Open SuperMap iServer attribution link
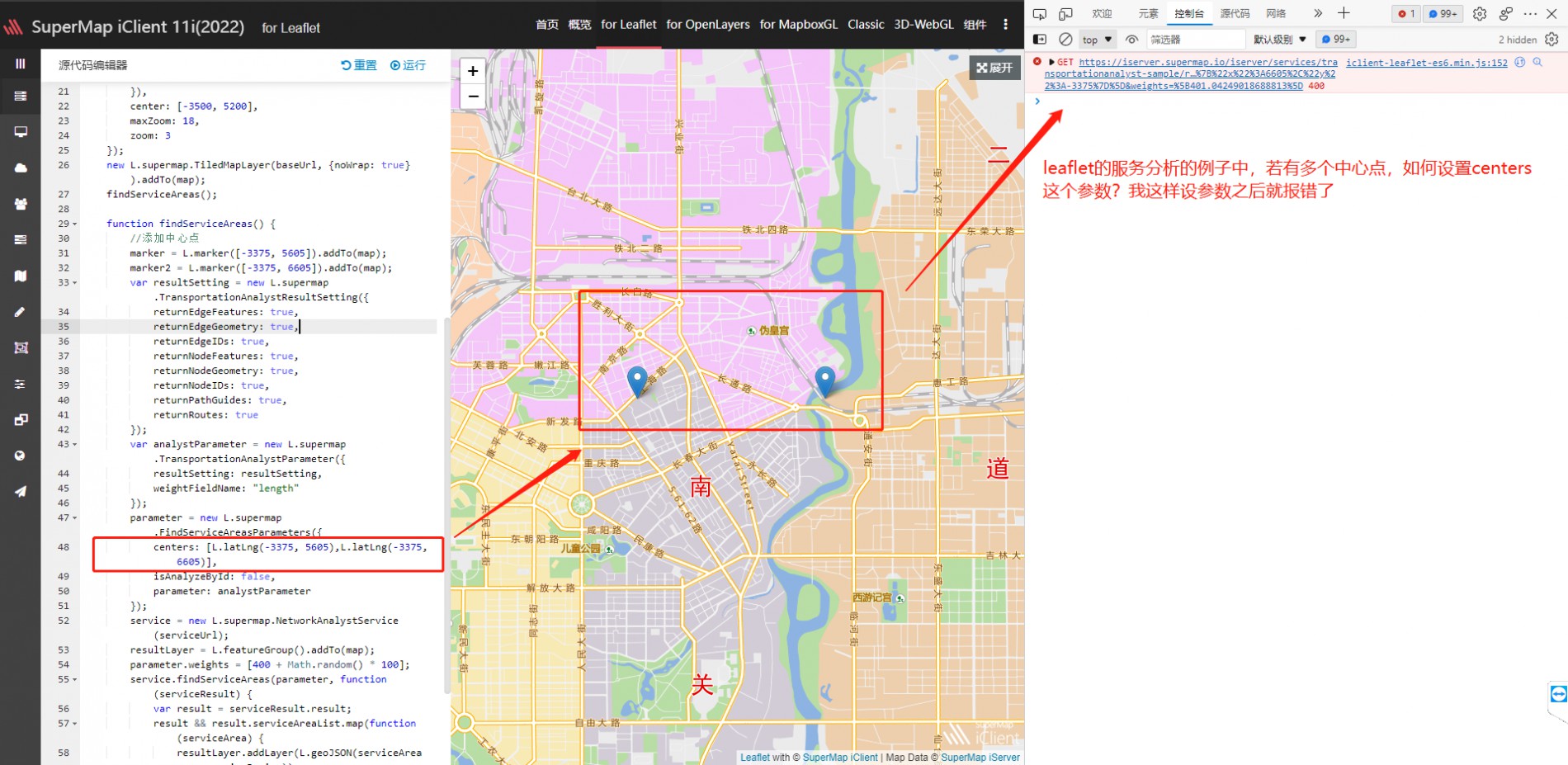 click(x=980, y=758)
